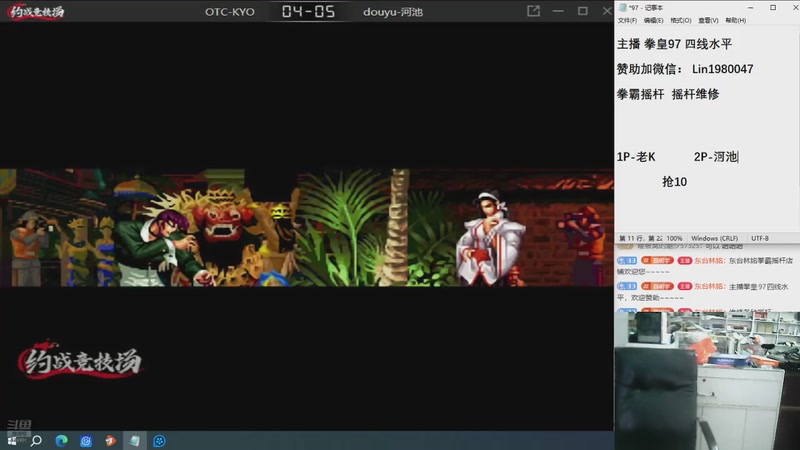Minimize the Notepad window
The width and height of the screenshot is (800, 450).
coord(751,8)
